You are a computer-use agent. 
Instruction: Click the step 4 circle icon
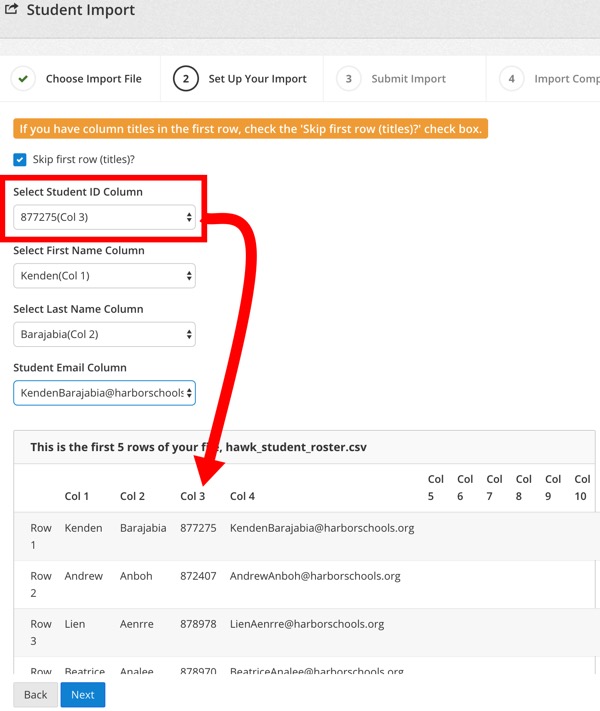pos(512,78)
